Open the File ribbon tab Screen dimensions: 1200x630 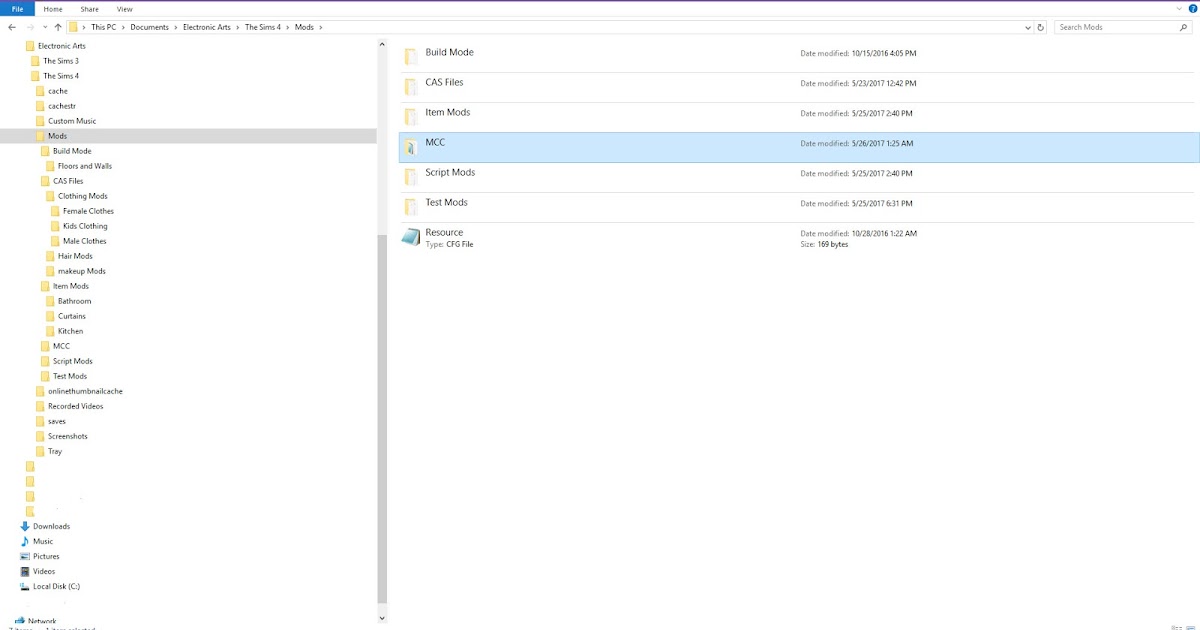(x=17, y=8)
